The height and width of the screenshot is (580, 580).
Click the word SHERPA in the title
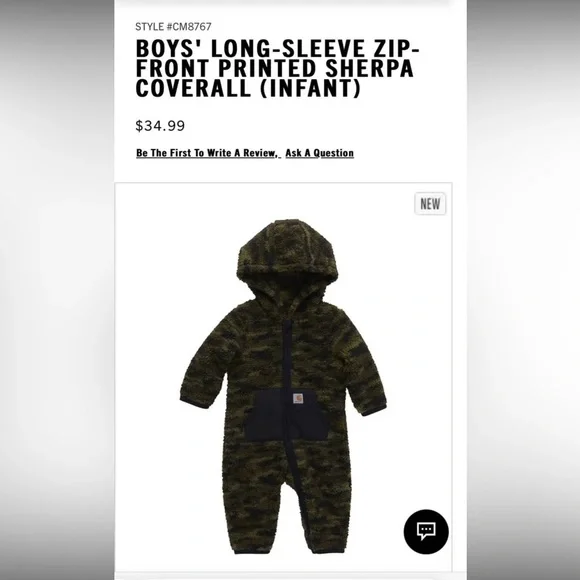tap(369, 68)
